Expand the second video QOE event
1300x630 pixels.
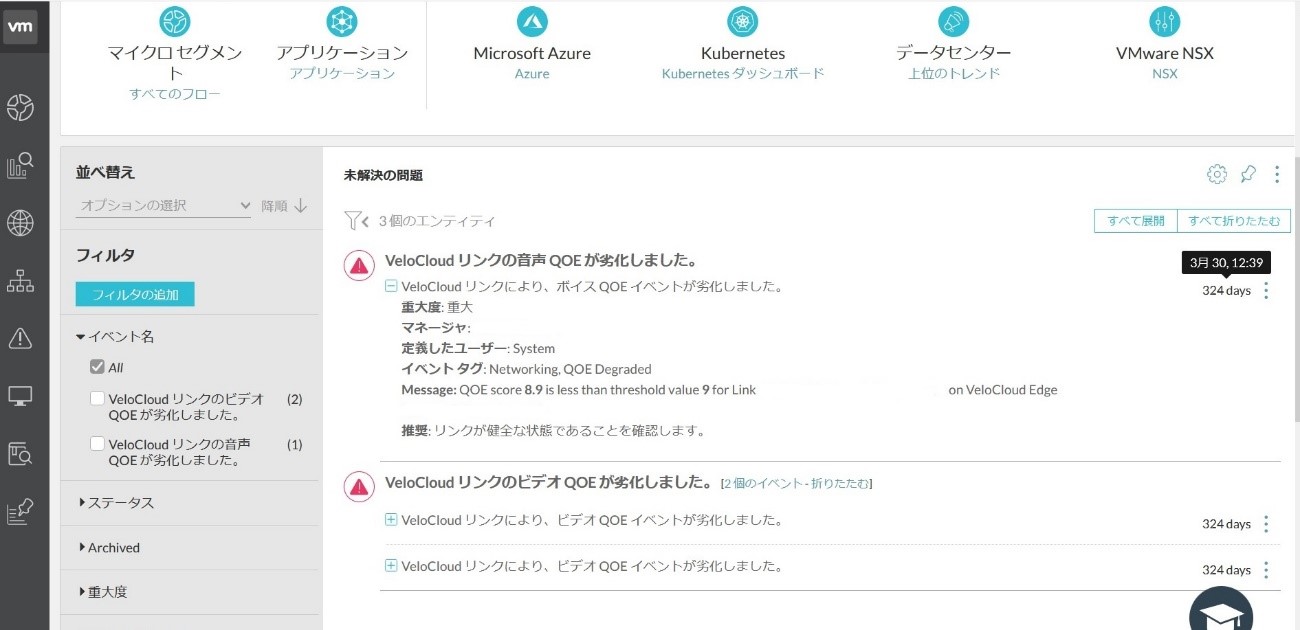click(x=391, y=566)
